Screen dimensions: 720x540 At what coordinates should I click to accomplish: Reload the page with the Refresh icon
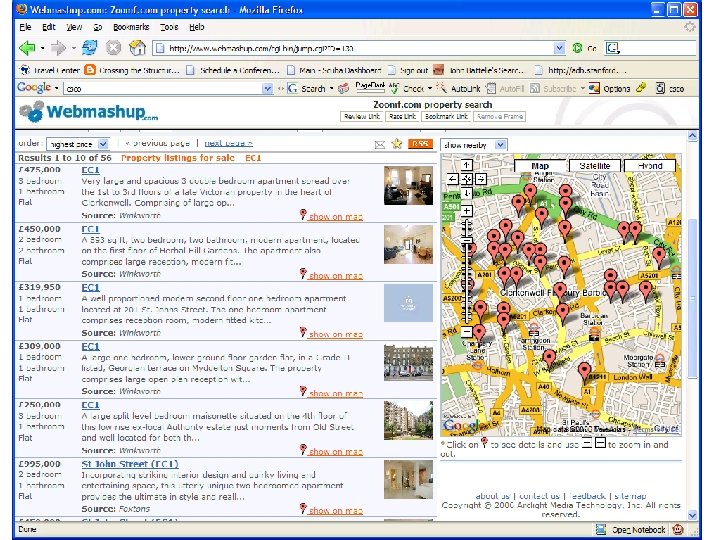pos(90,48)
